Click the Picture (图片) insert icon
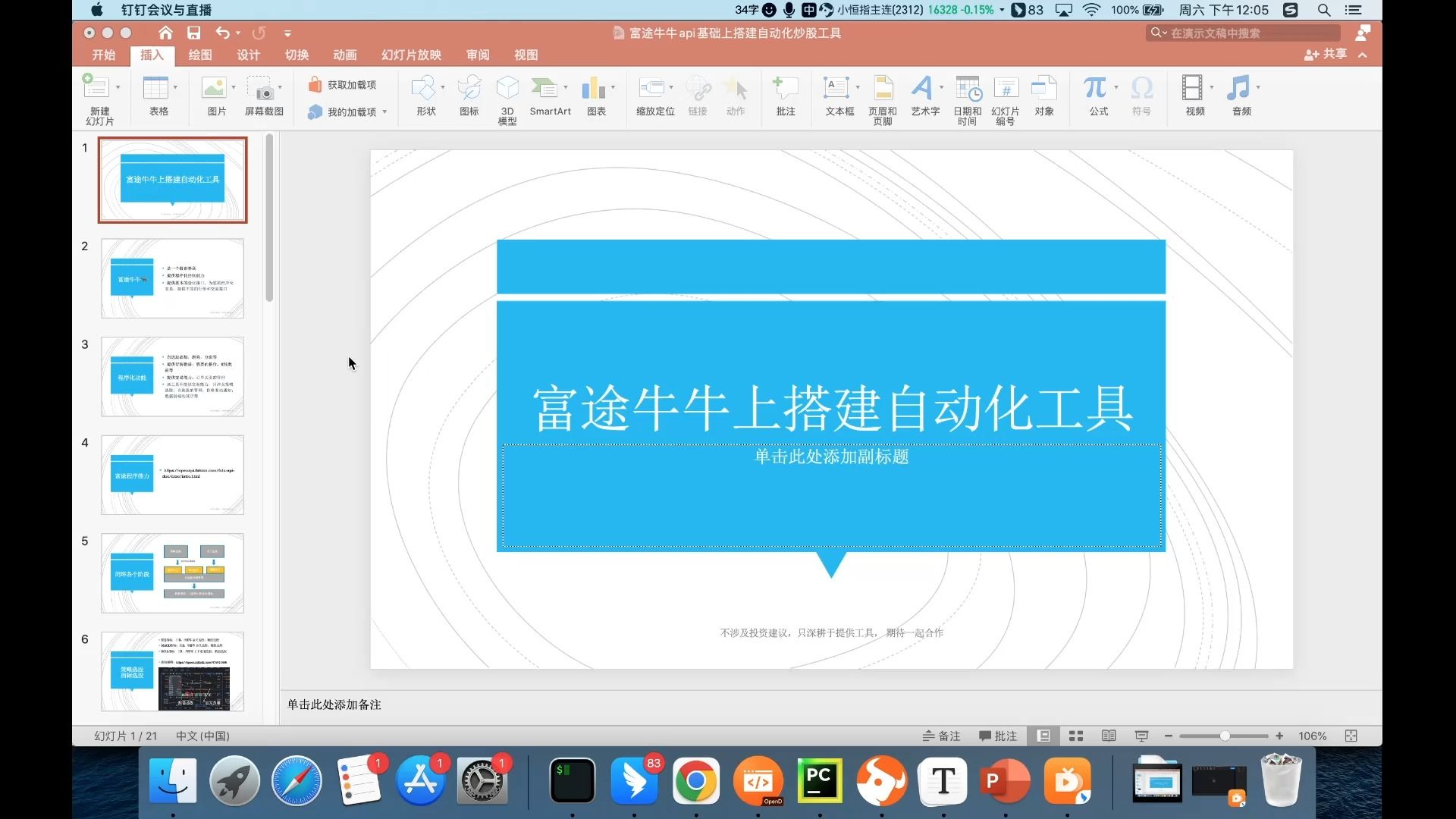Image resolution: width=1456 pixels, height=819 pixels. click(214, 88)
